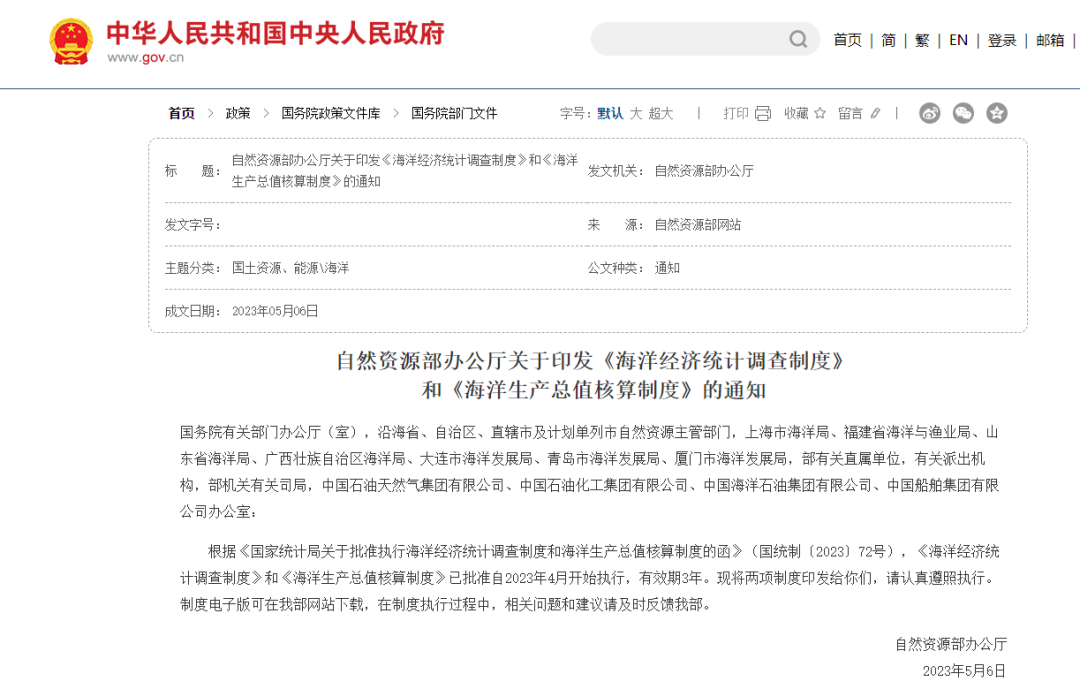
Task: Navigate to 政策 in breadcrumb
Action: (x=238, y=114)
